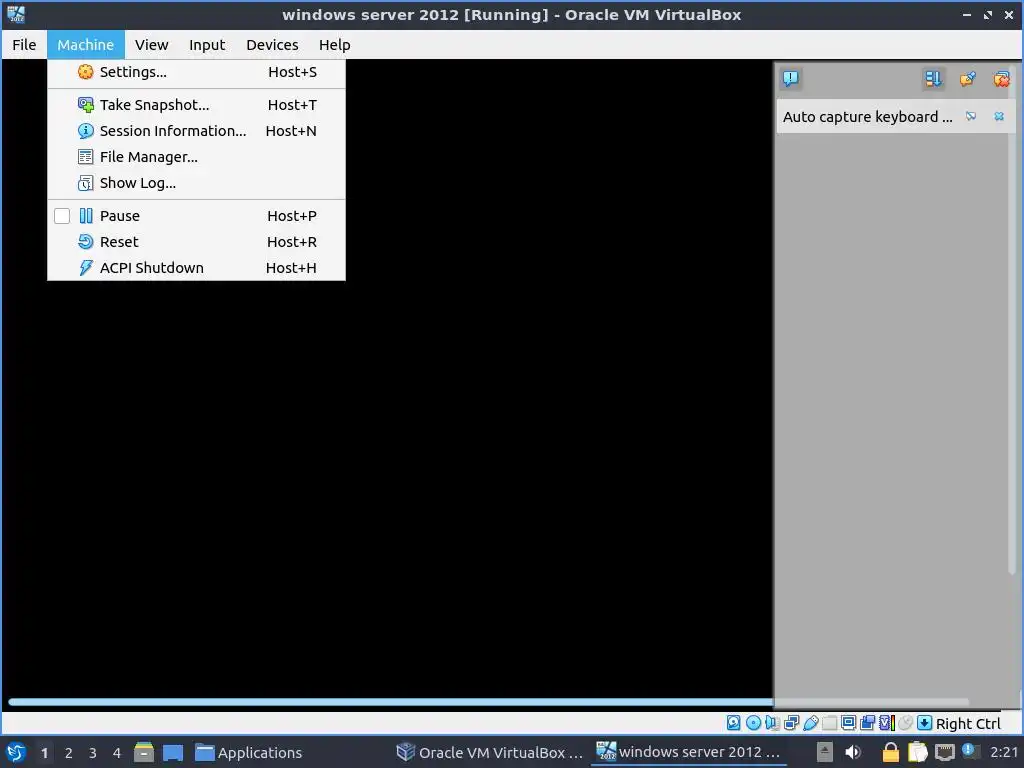Open the View menu
This screenshot has width=1024, height=768.
pos(152,44)
